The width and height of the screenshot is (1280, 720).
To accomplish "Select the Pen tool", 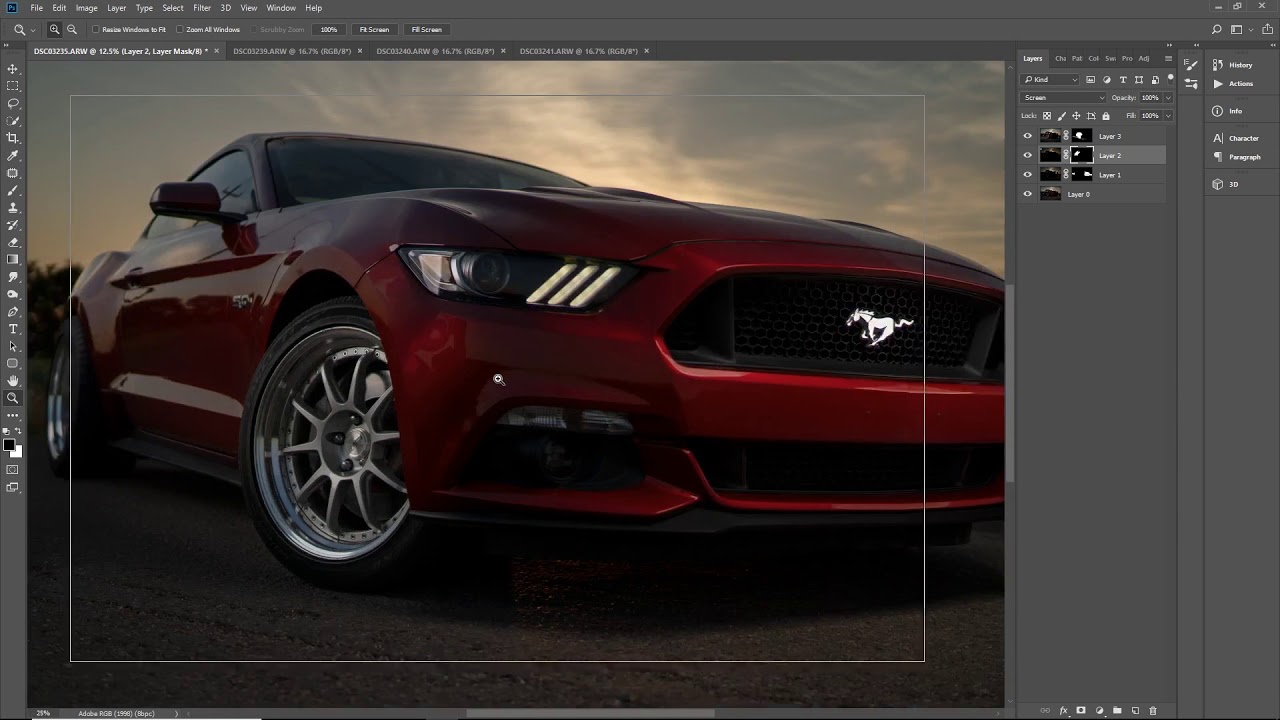I will [x=13, y=312].
